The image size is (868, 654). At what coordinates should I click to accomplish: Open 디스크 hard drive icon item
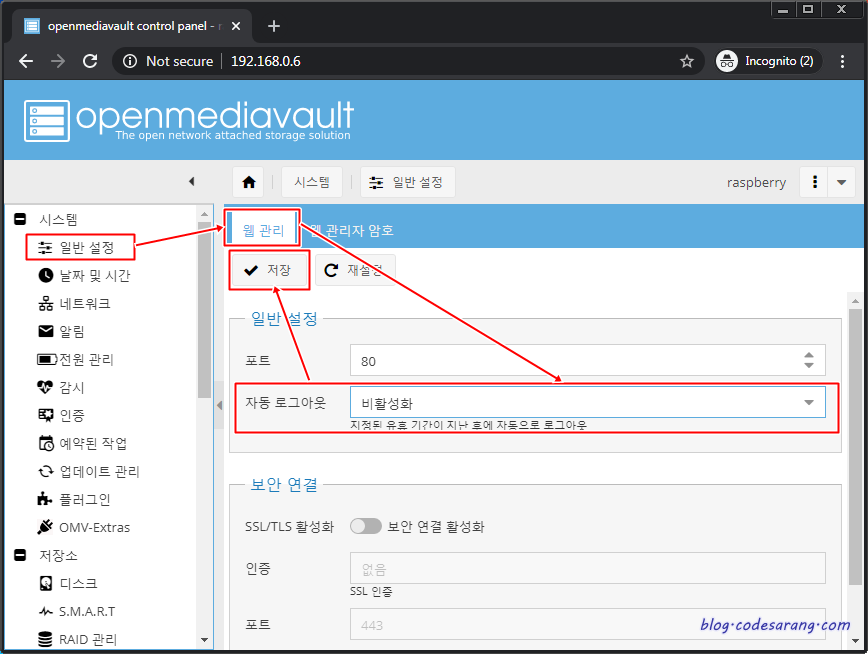pos(68,583)
